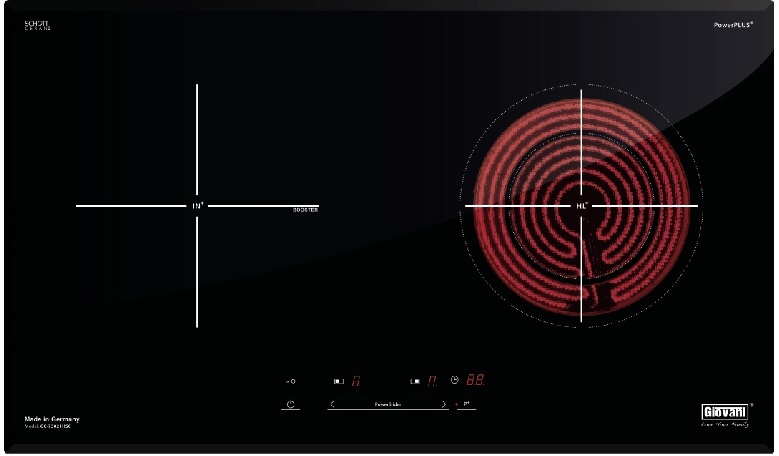Touch the right zone red power level display
779x456 pixels.
[432, 381]
